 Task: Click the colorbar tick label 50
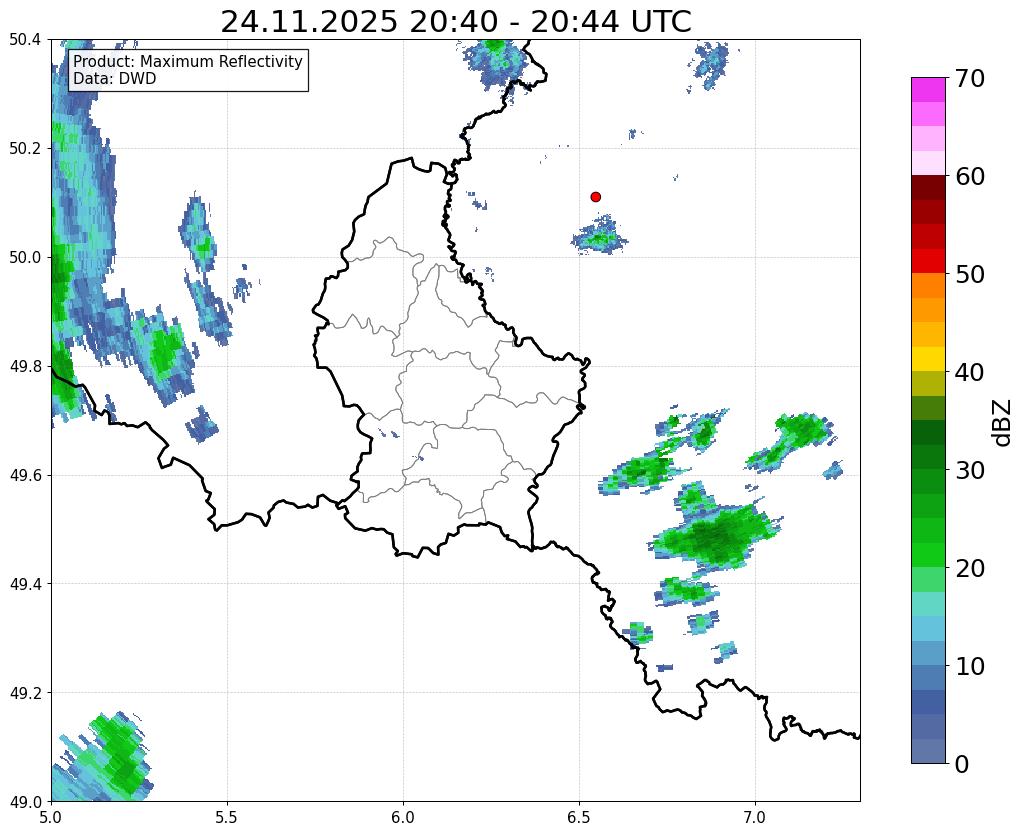(969, 274)
